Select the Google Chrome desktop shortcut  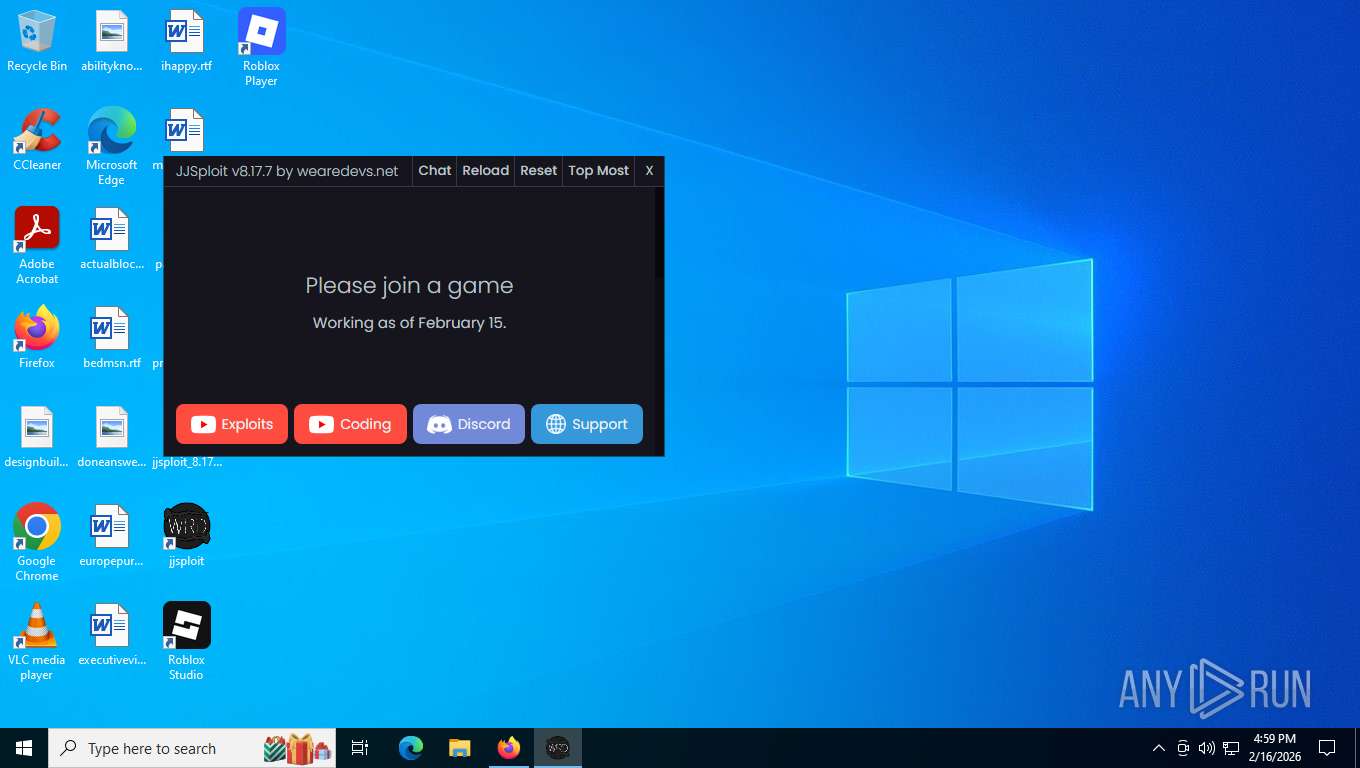37,543
